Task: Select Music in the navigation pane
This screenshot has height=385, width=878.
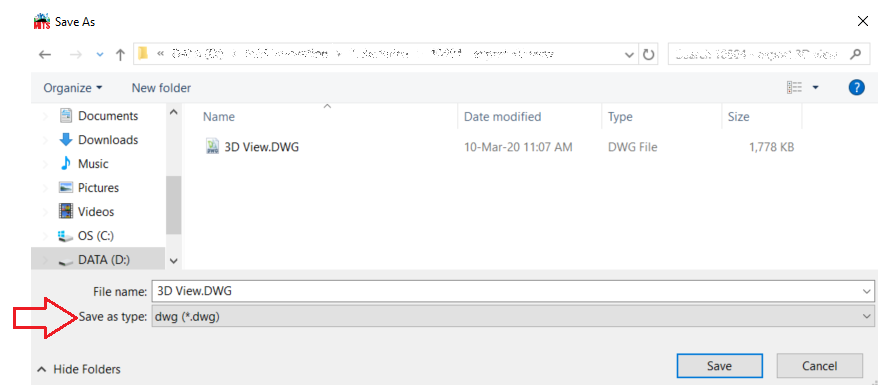Action: [93, 164]
